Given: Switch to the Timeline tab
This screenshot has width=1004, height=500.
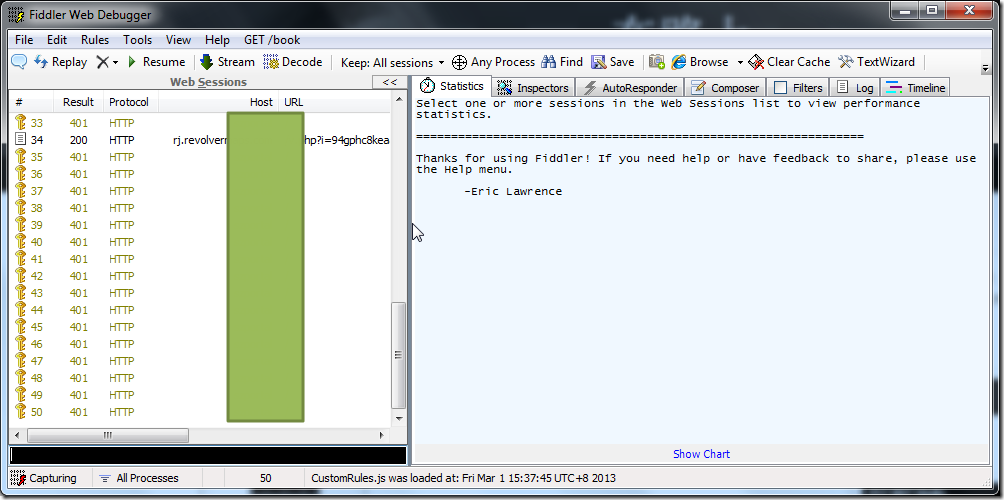Looking at the screenshot, I should click(915, 88).
